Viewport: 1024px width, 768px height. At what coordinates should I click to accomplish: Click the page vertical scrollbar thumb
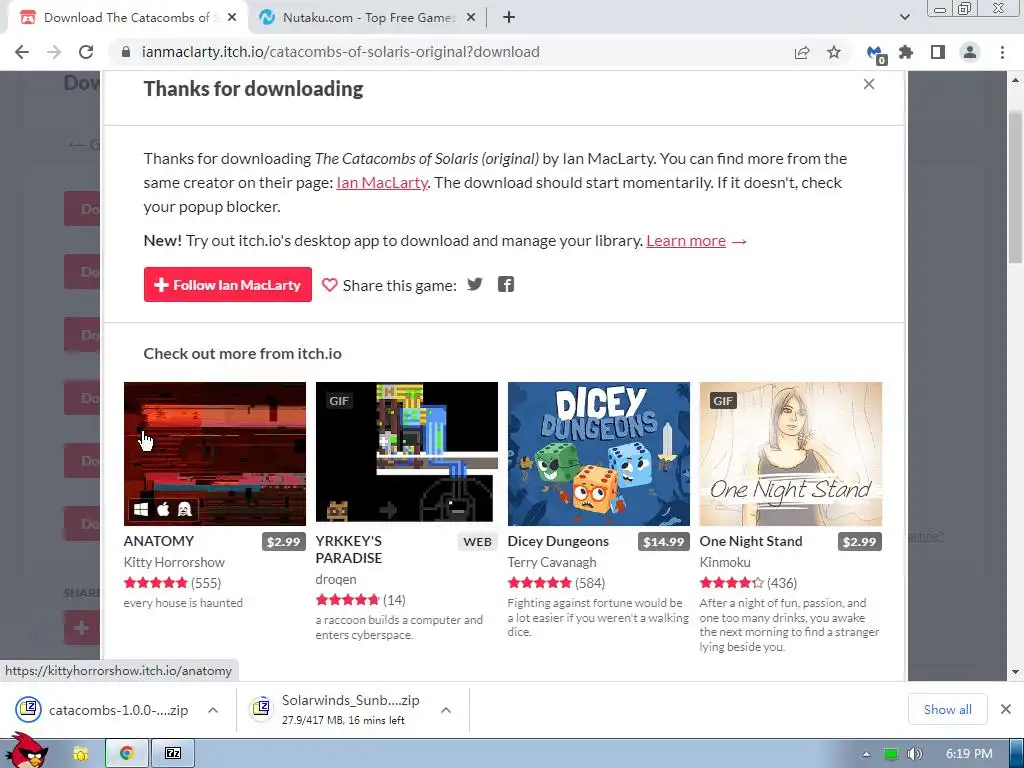click(x=1016, y=186)
